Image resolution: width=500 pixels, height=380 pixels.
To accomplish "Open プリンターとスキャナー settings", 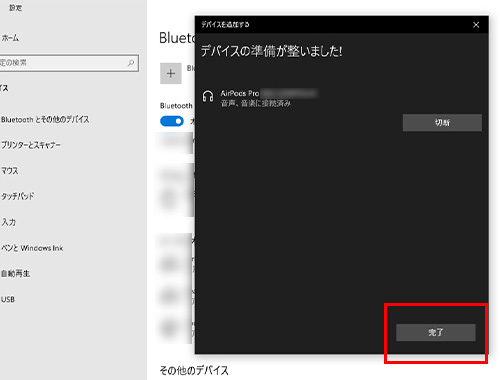I will pos(31,145).
